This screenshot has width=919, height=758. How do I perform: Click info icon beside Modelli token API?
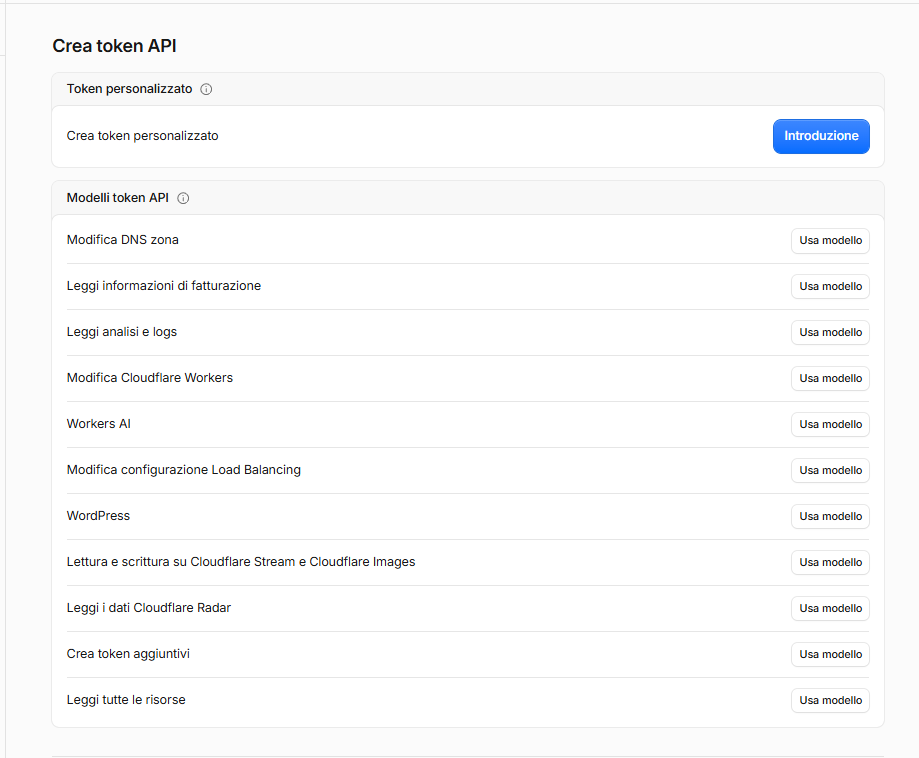pos(183,198)
